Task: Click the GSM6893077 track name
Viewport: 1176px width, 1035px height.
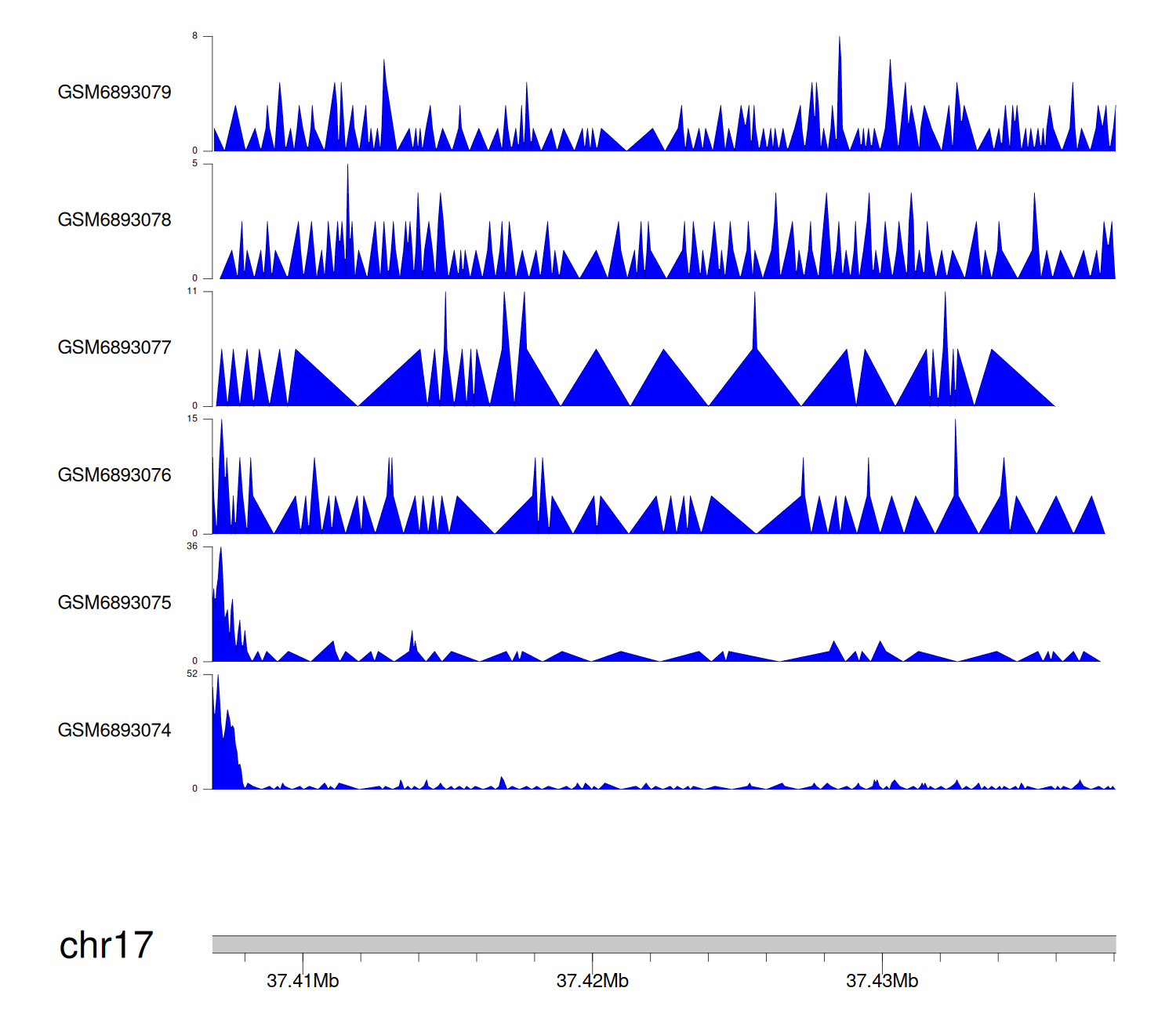Action: [114, 348]
